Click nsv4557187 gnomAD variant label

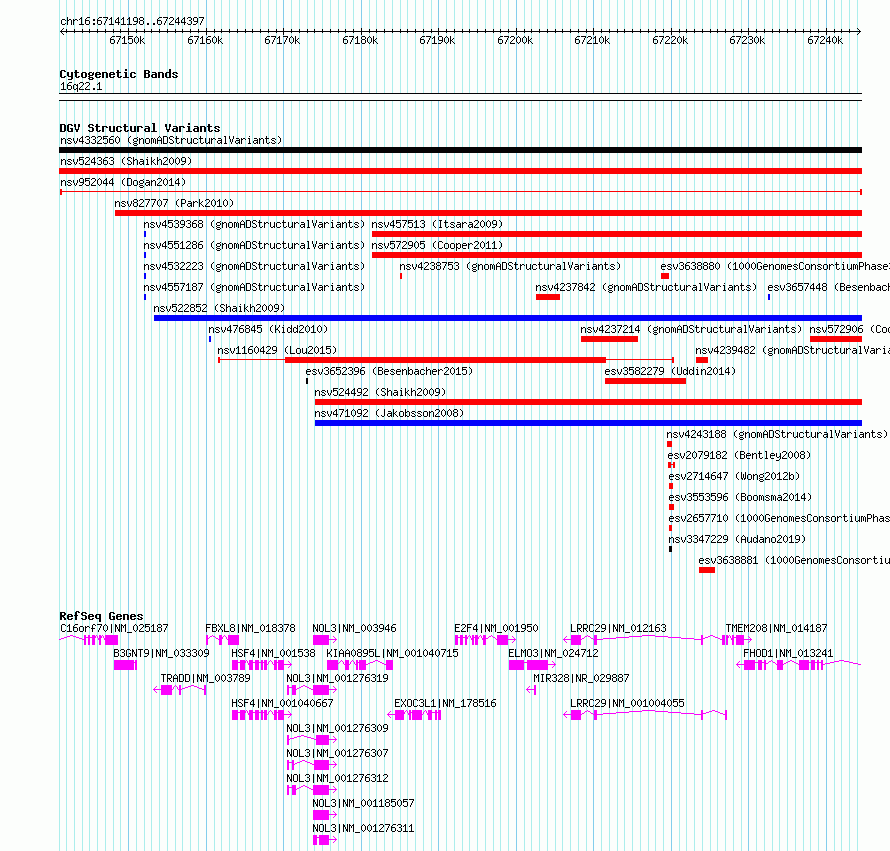click(x=254, y=287)
